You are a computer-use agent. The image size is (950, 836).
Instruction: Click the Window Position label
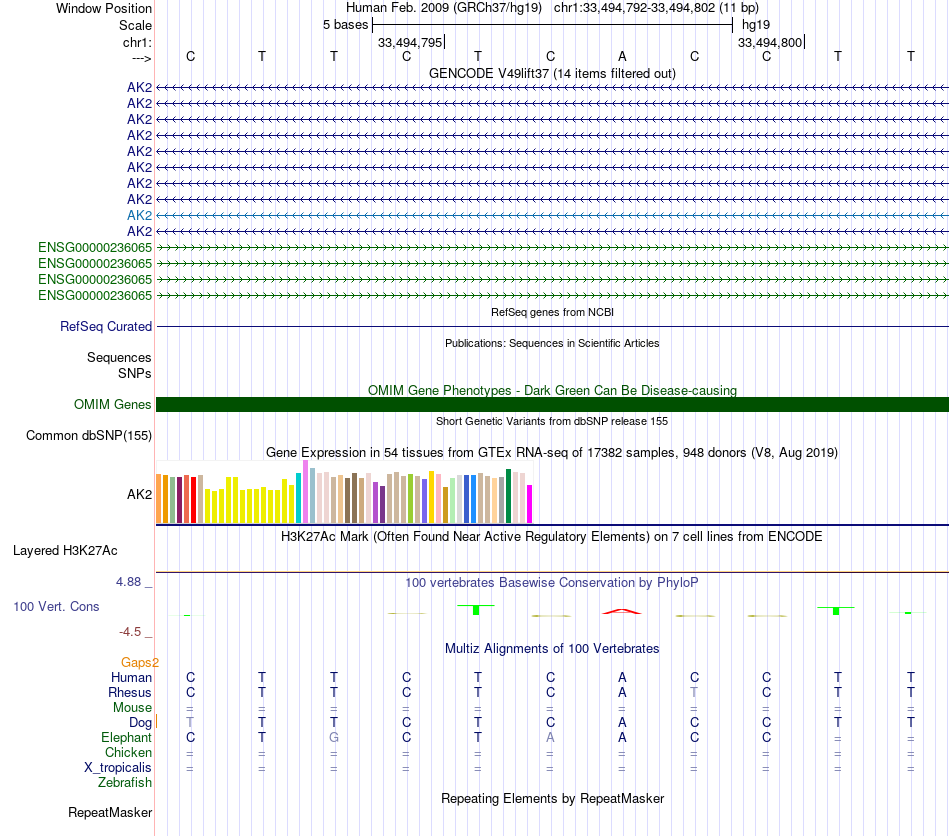[x=104, y=8]
